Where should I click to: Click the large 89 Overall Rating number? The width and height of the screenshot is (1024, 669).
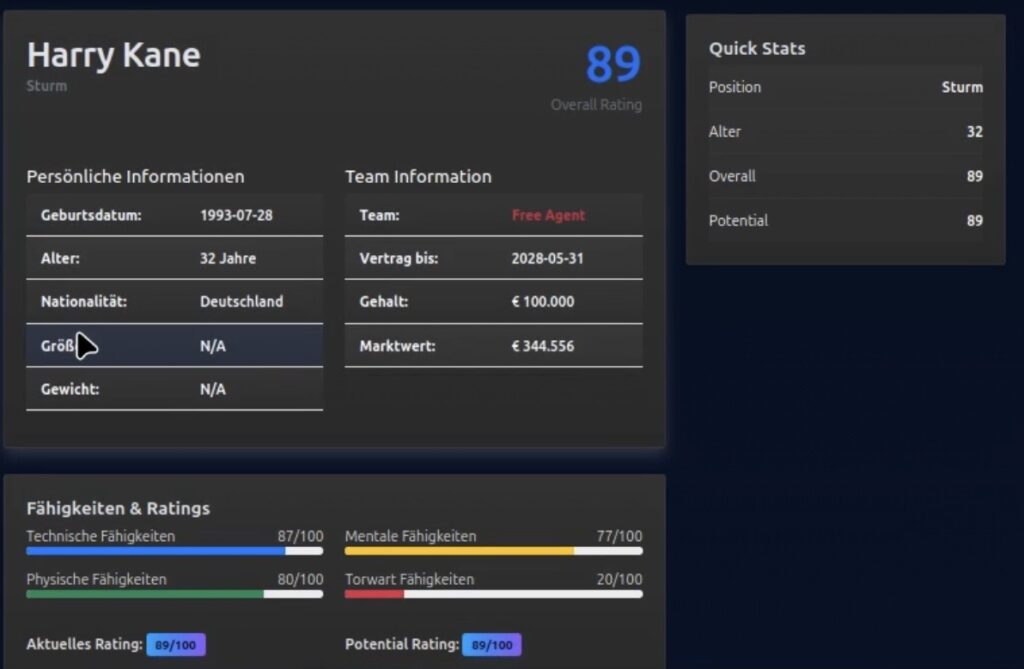point(612,66)
